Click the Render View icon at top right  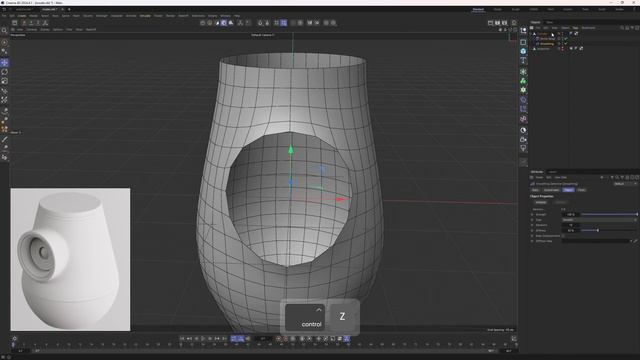point(490,23)
